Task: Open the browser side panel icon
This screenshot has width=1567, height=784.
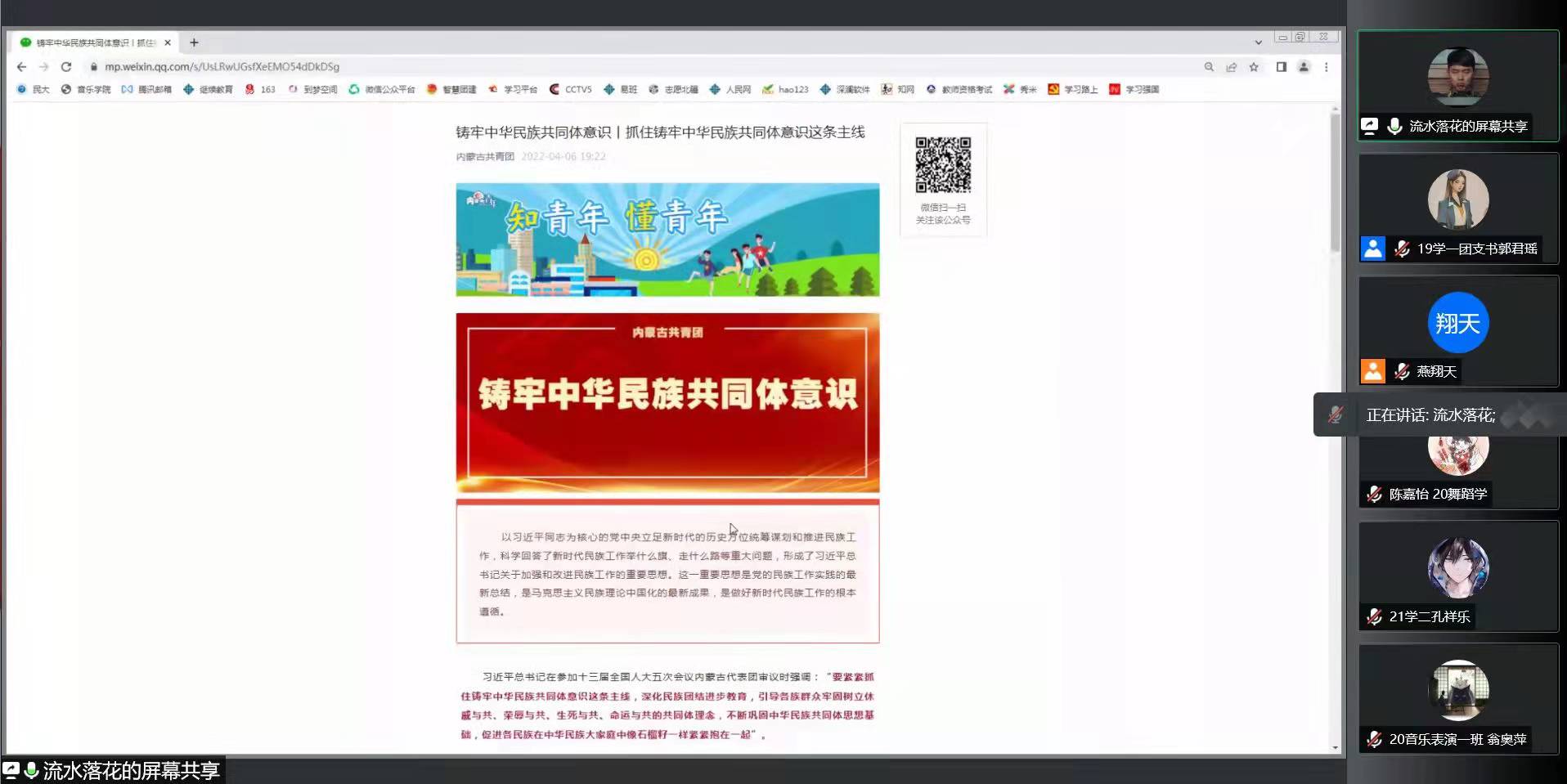Action: coord(1281,67)
